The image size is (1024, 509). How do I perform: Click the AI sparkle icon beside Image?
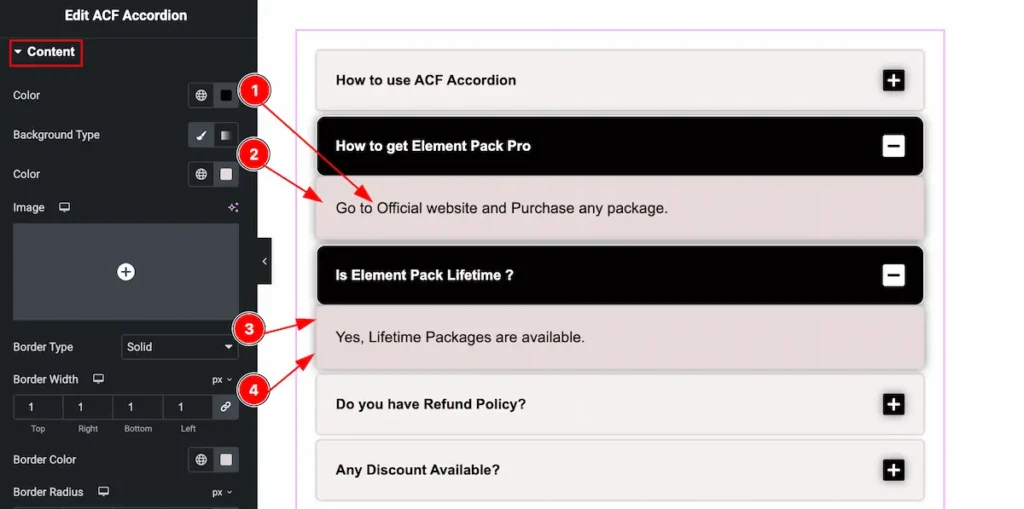[x=232, y=208]
